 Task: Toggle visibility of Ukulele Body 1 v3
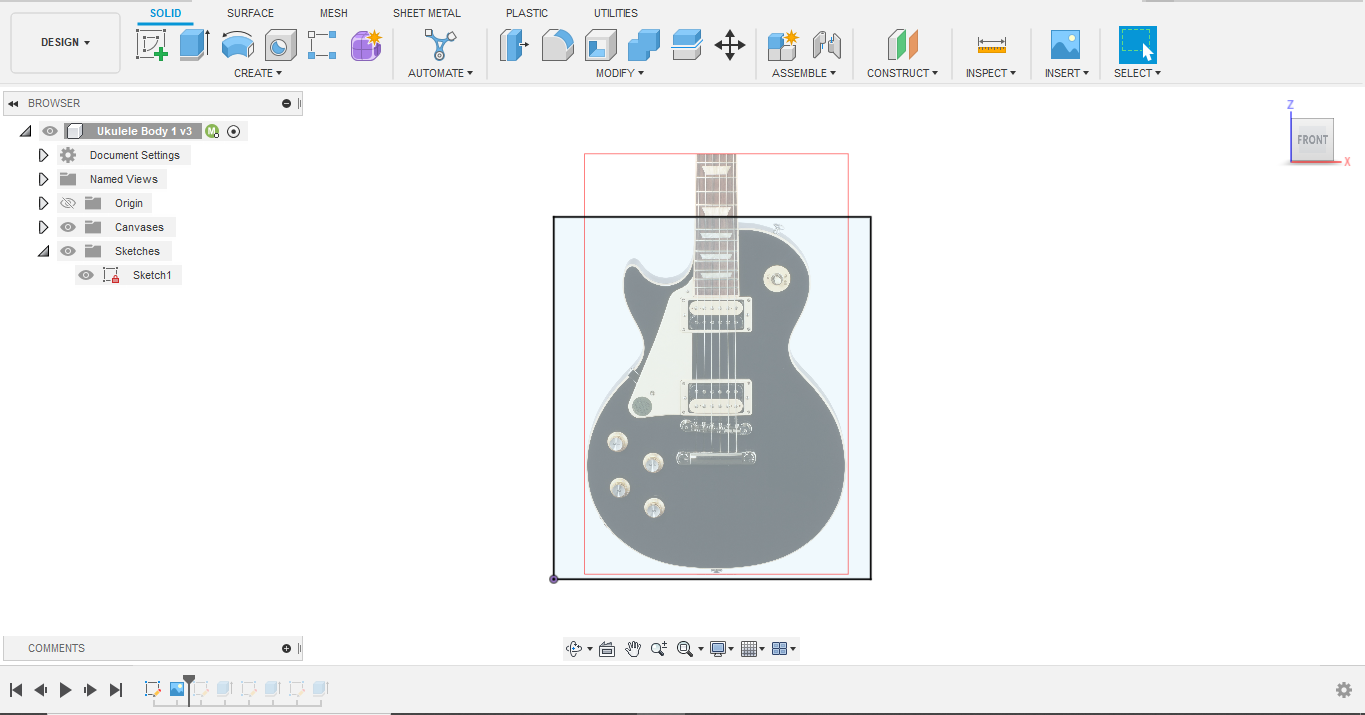click(x=50, y=131)
